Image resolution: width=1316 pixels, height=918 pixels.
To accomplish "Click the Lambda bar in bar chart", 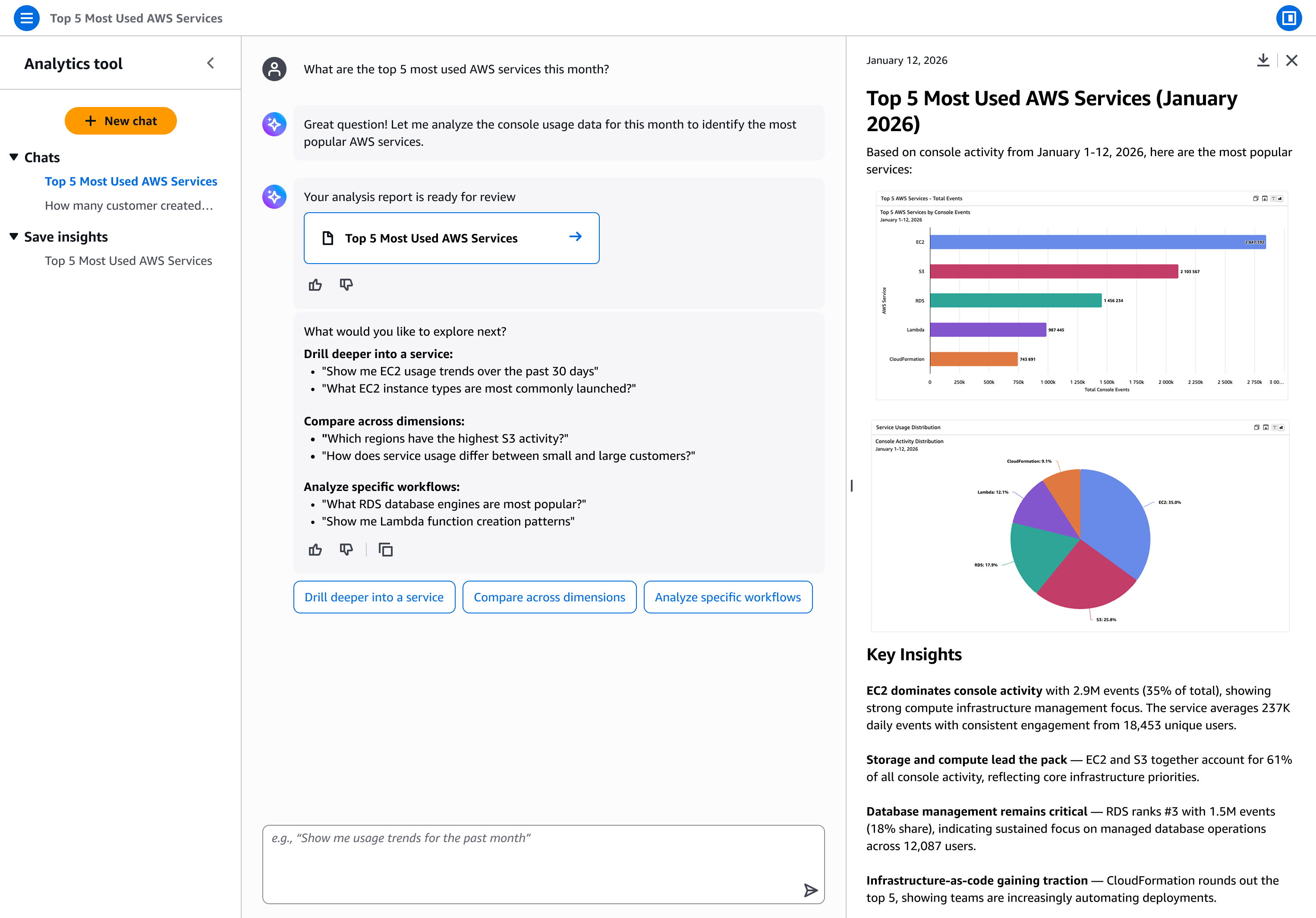I will (x=988, y=330).
